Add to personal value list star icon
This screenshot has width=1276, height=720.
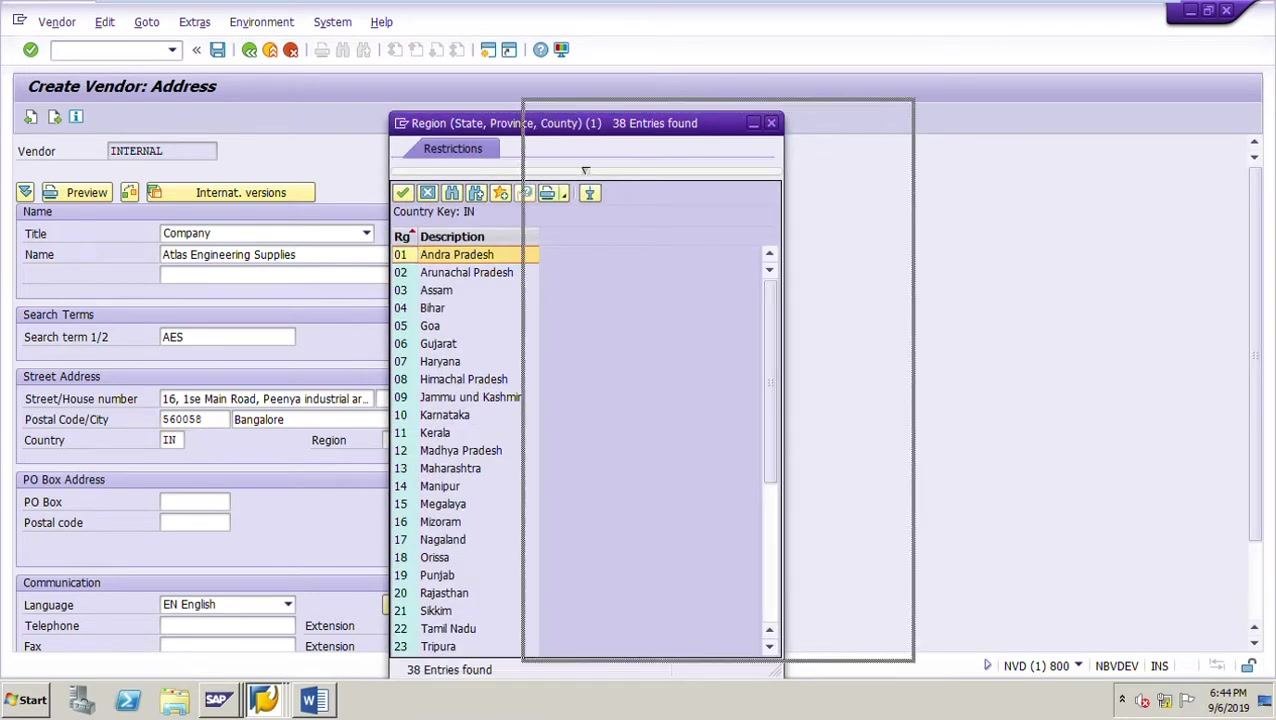(x=500, y=193)
